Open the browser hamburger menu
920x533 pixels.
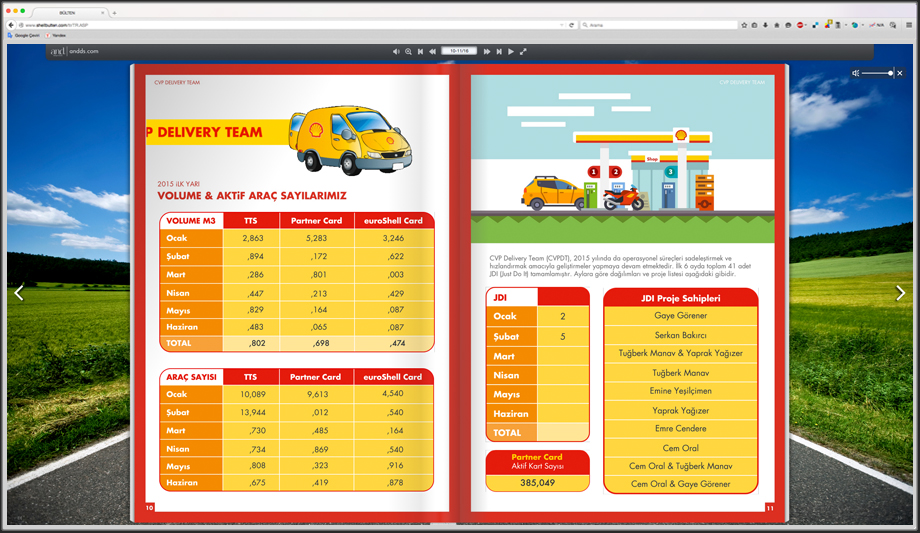[909, 25]
